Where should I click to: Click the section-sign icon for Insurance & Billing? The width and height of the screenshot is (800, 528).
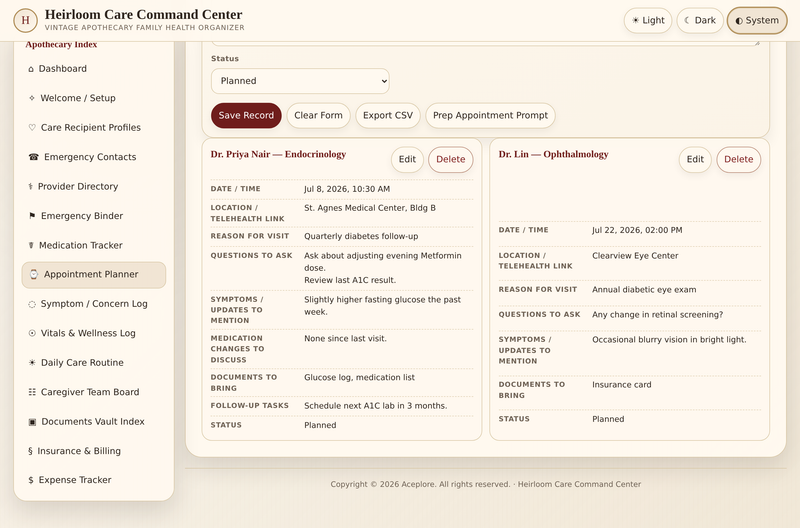31,451
